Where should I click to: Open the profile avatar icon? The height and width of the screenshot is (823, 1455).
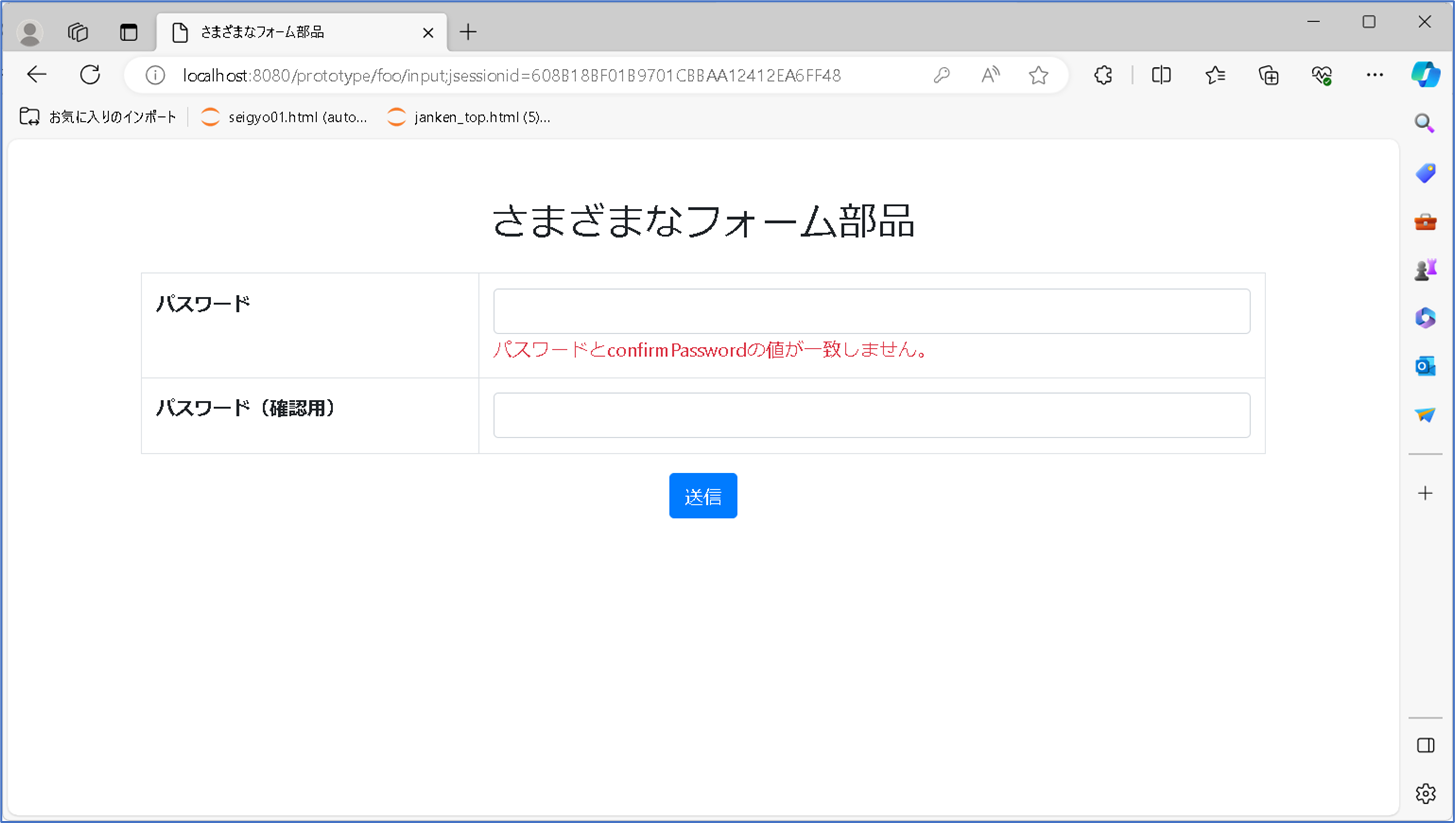[x=30, y=33]
